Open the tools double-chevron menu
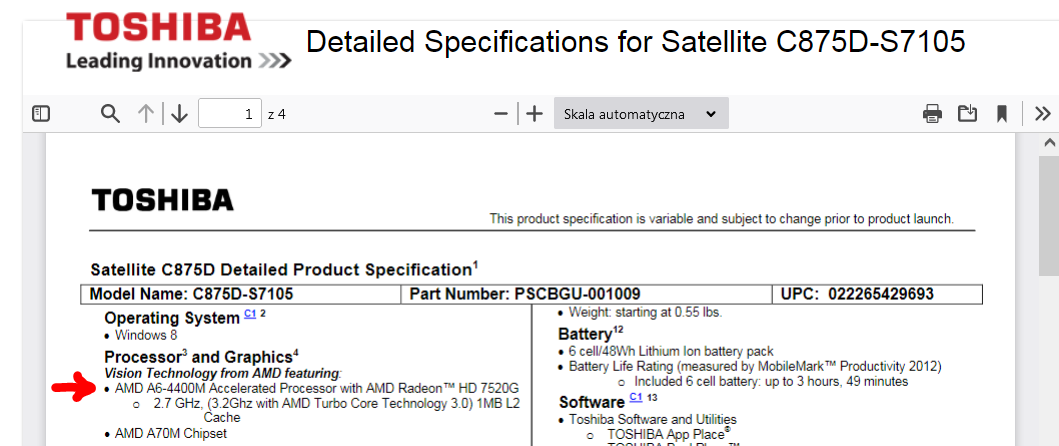 pyautogui.click(x=1043, y=114)
